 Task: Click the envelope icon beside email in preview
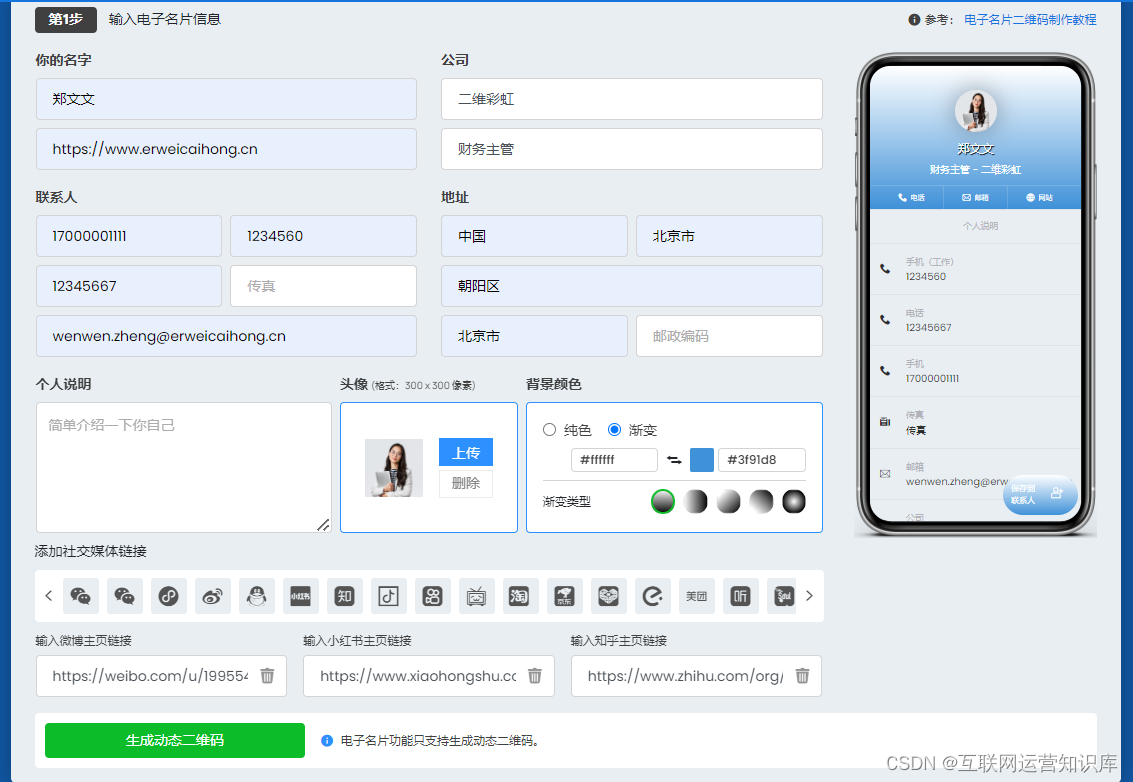885,474
